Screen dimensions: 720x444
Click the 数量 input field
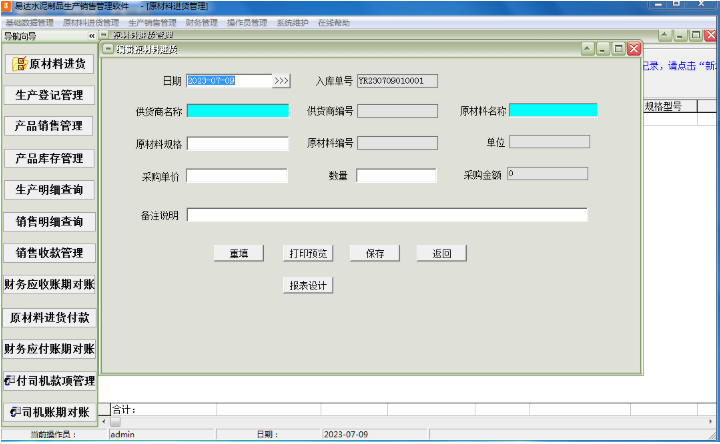click(x=396, y=175)
